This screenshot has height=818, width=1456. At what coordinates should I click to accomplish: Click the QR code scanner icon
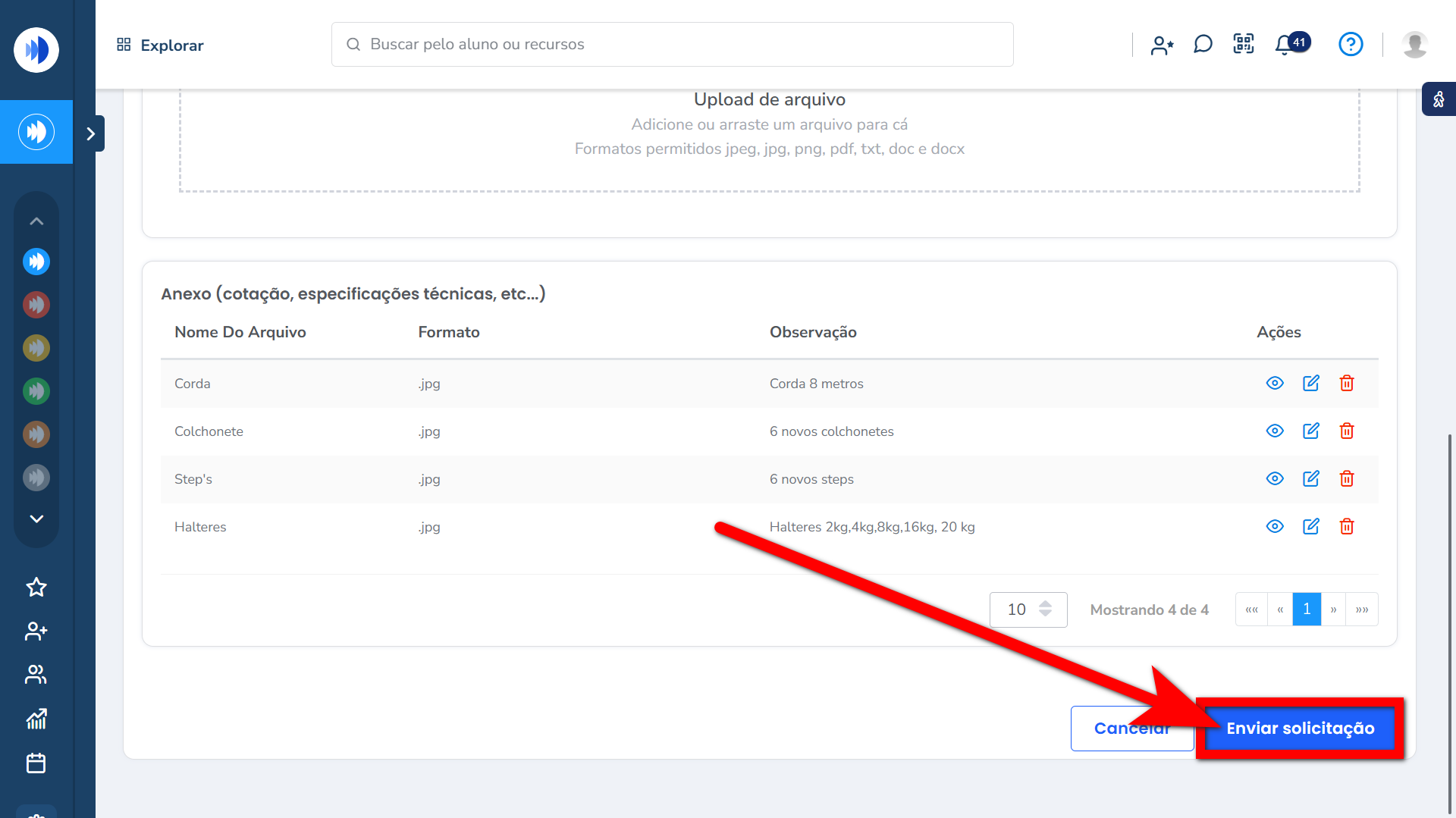pyautogui.click(x=1244, y=44)
